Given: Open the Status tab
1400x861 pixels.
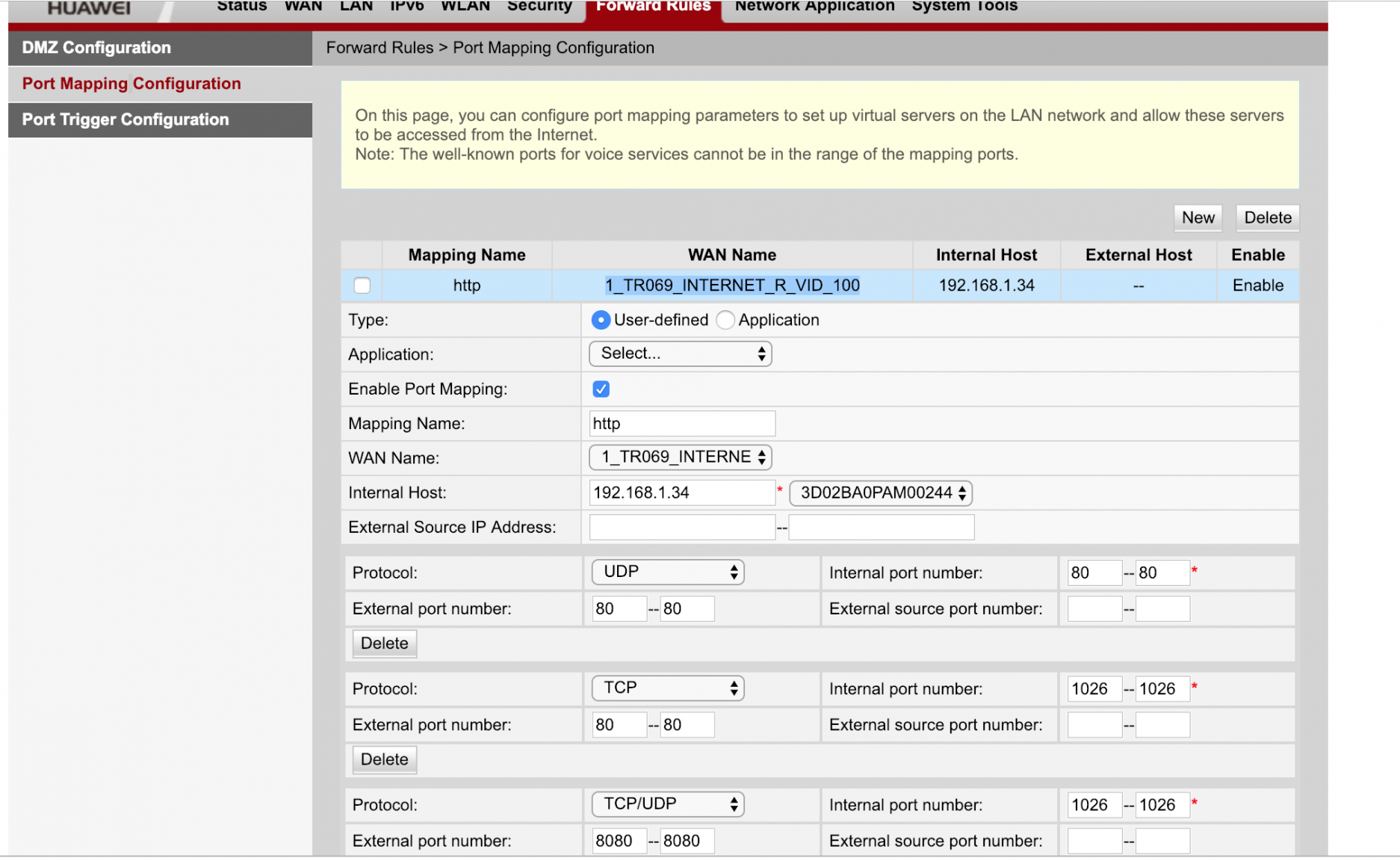Looking at the screenshot, I should tap(241, 6).
